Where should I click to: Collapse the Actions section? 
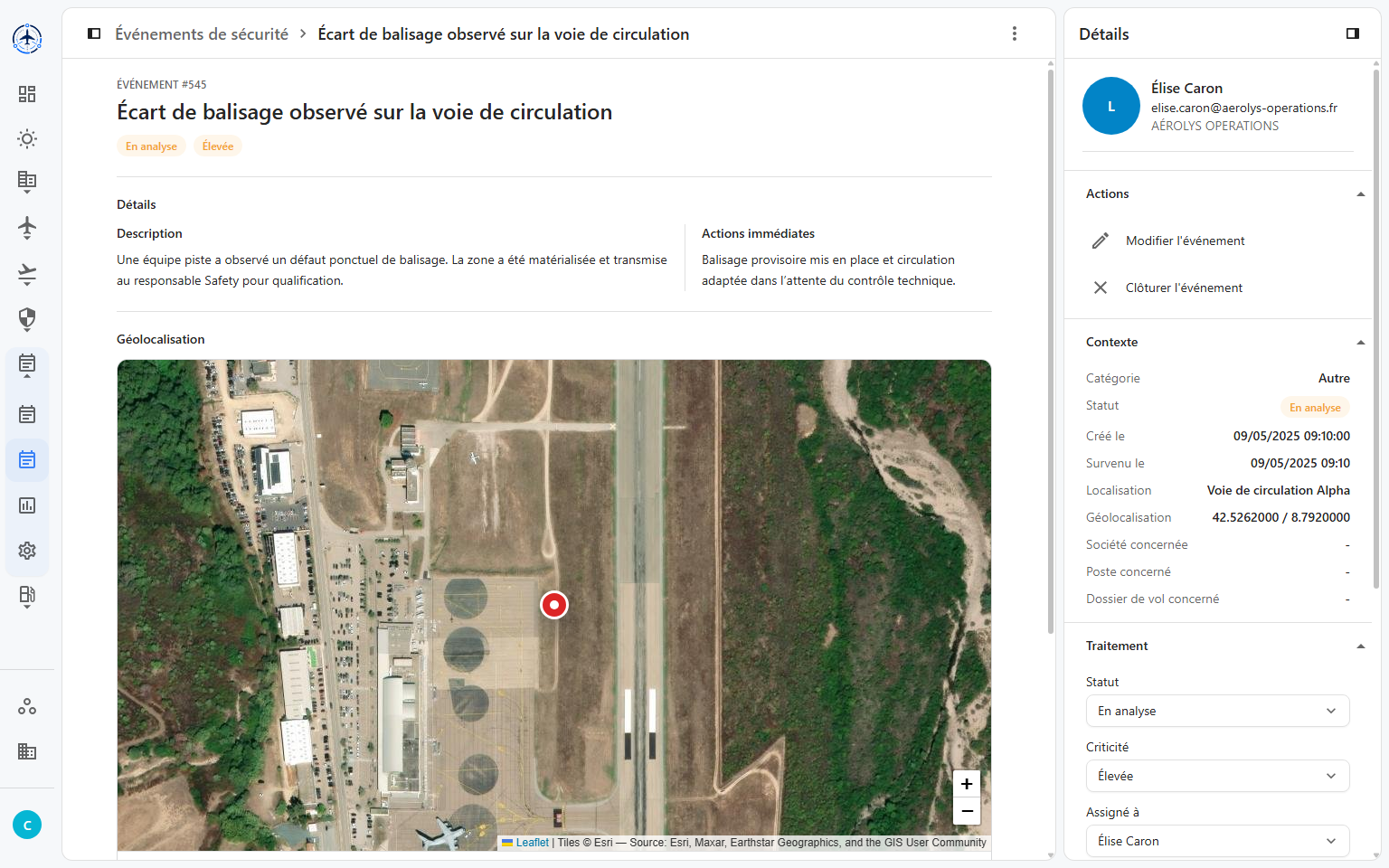(x=1360, y=194)
